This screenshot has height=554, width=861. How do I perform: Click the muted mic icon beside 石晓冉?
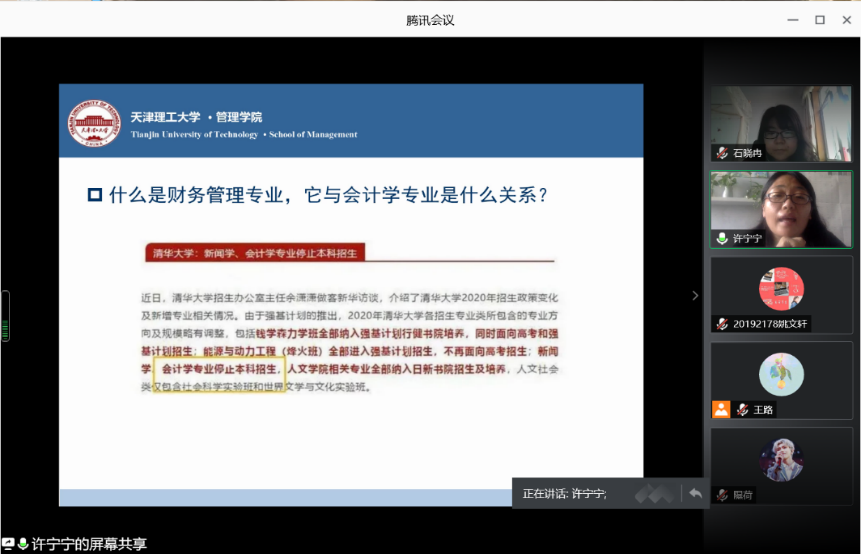722,153
